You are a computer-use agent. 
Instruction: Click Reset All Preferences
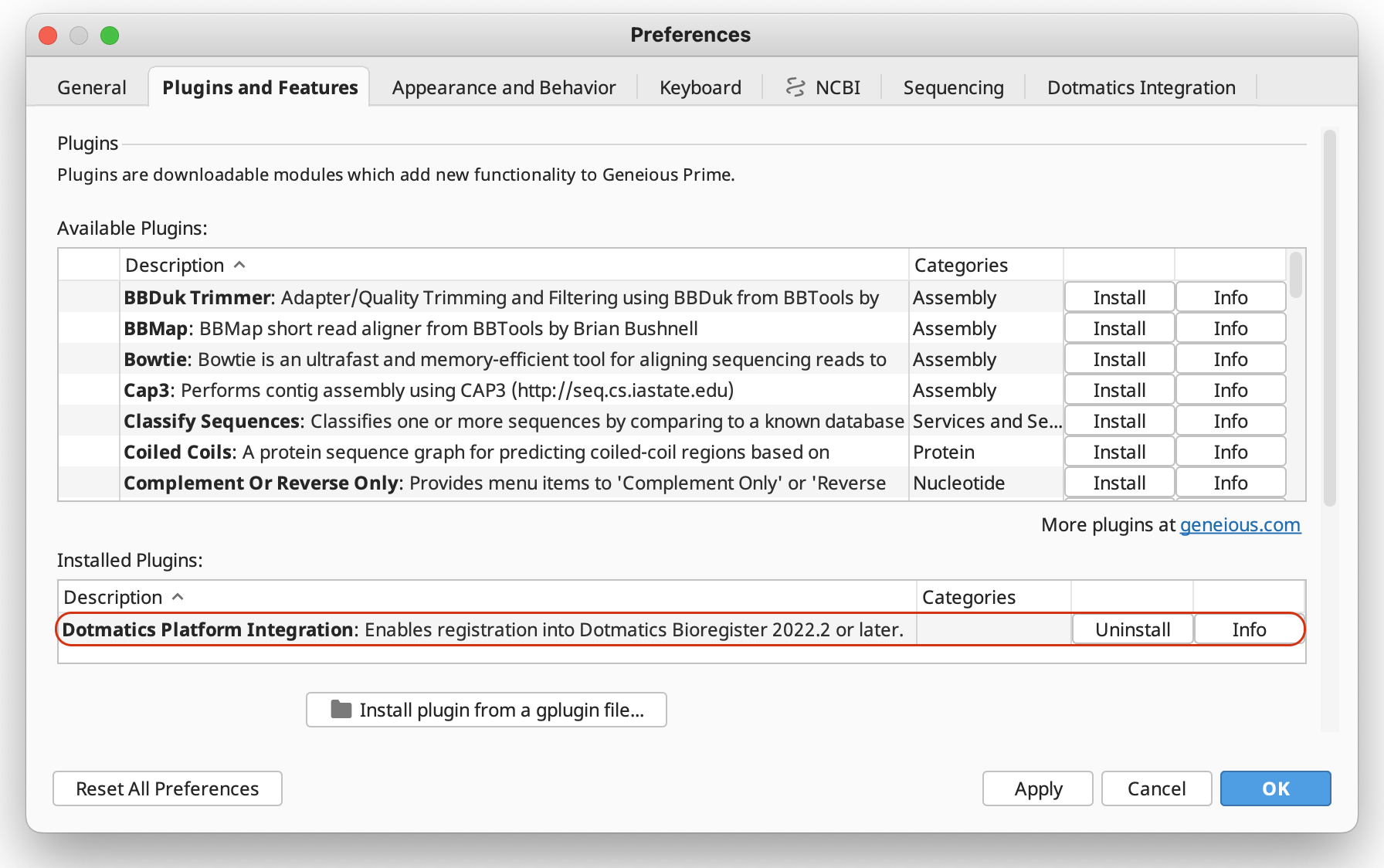167,788
